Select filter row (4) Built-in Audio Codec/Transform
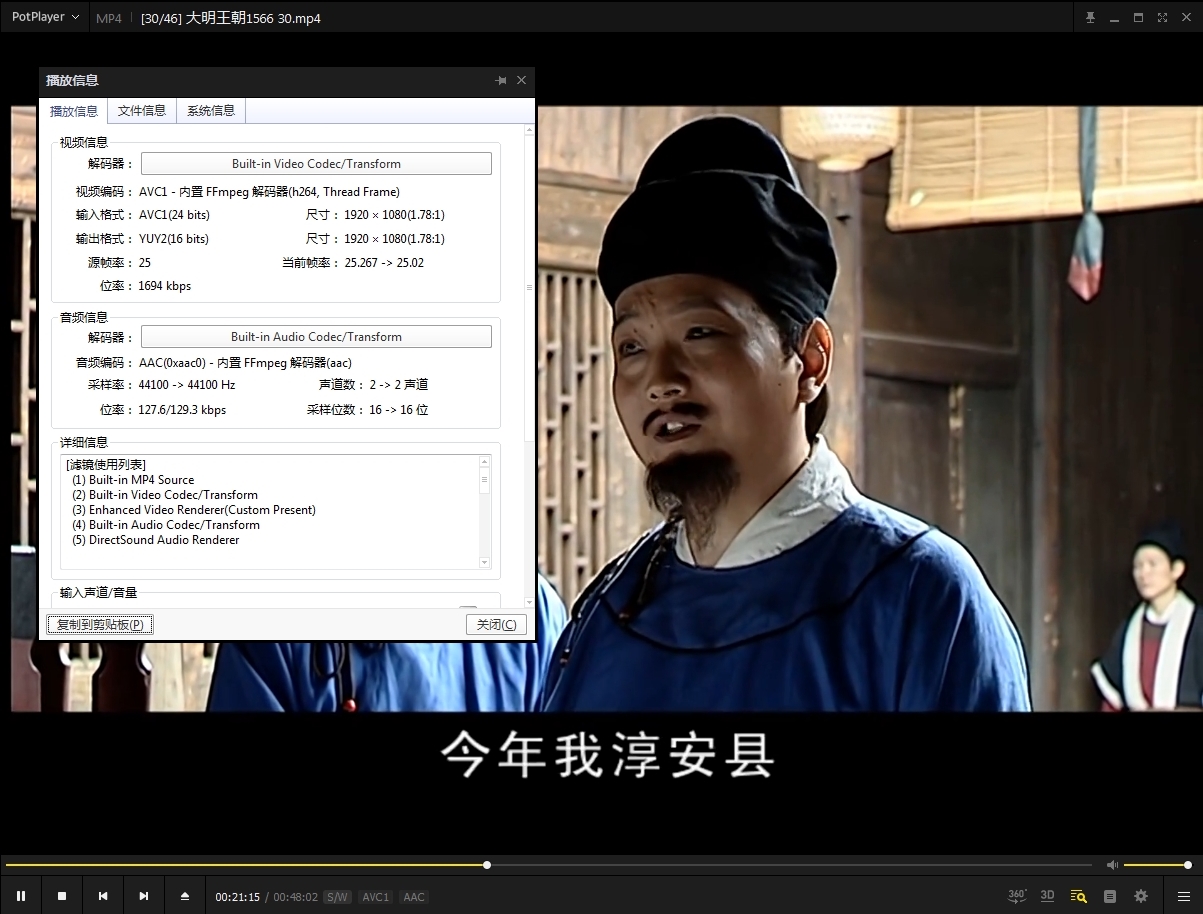1203x914 pixels. tap(166, 525)
